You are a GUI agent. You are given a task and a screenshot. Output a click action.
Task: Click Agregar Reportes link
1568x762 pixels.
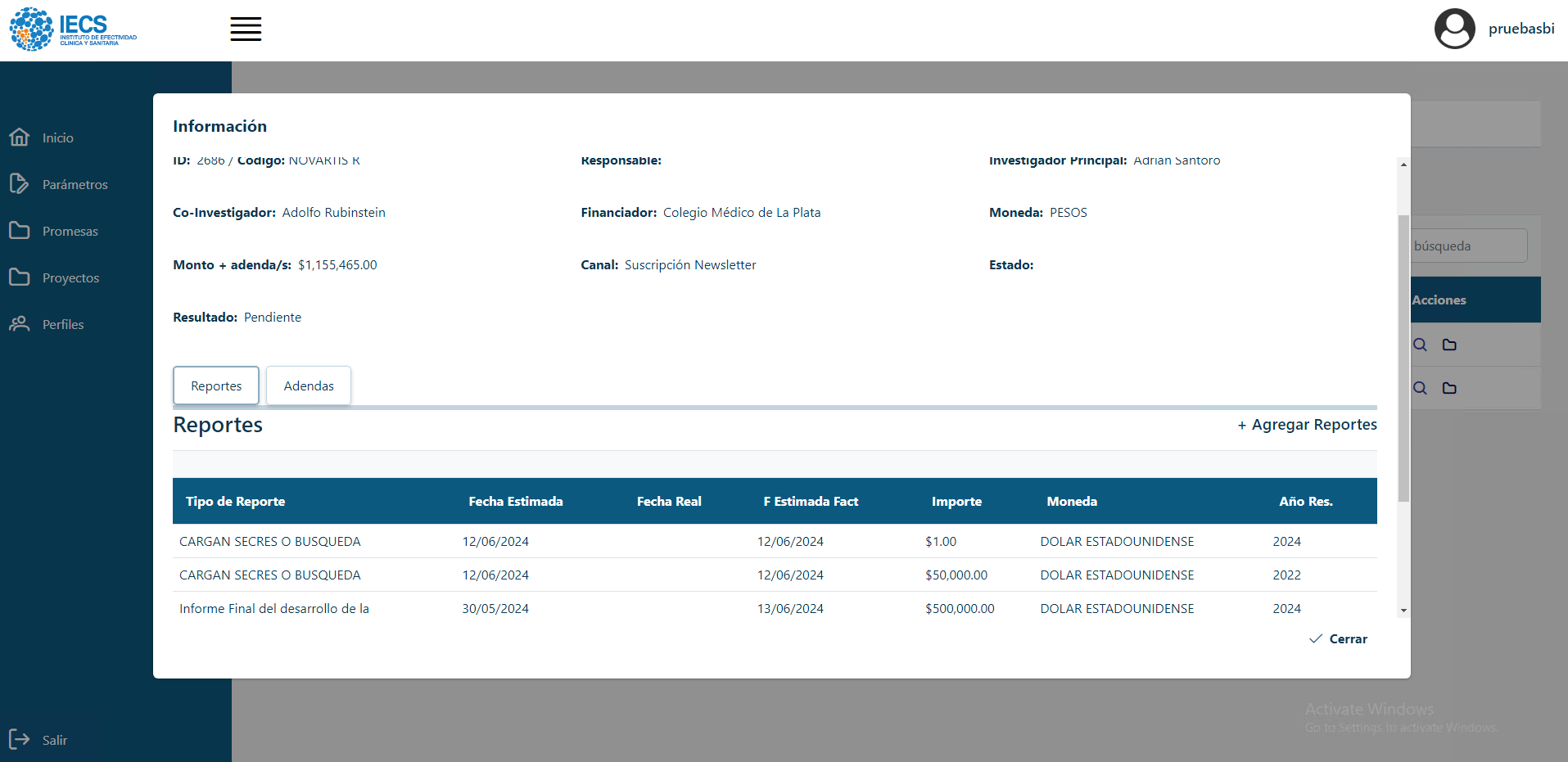point(1307,425)
